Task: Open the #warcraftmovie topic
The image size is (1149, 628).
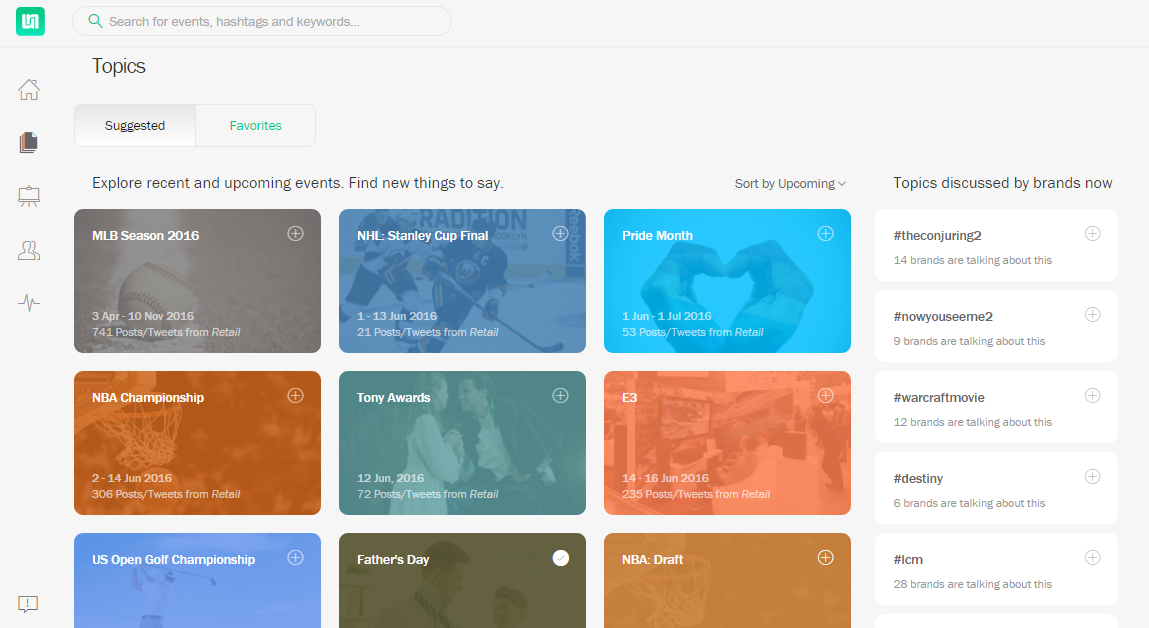Action: pyautogui.click(x=996, y=407)
